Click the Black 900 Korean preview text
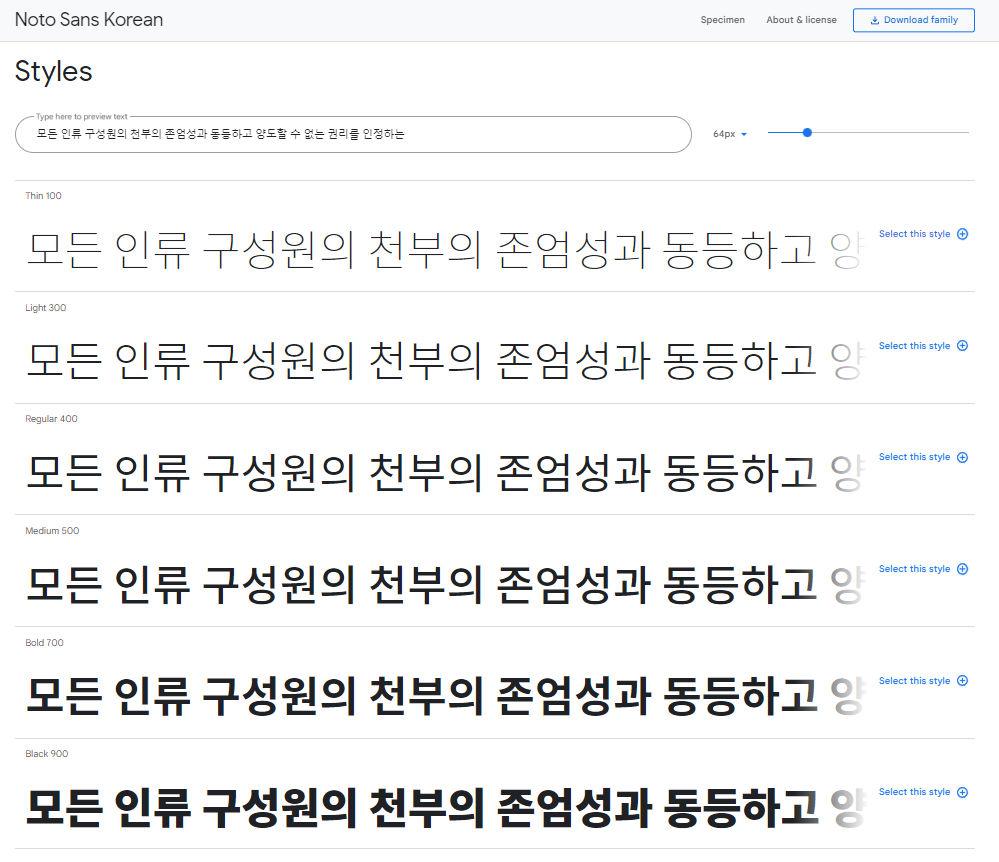This screenshot has height=862, width=999. pyautogui.click(x=446, y=808)
